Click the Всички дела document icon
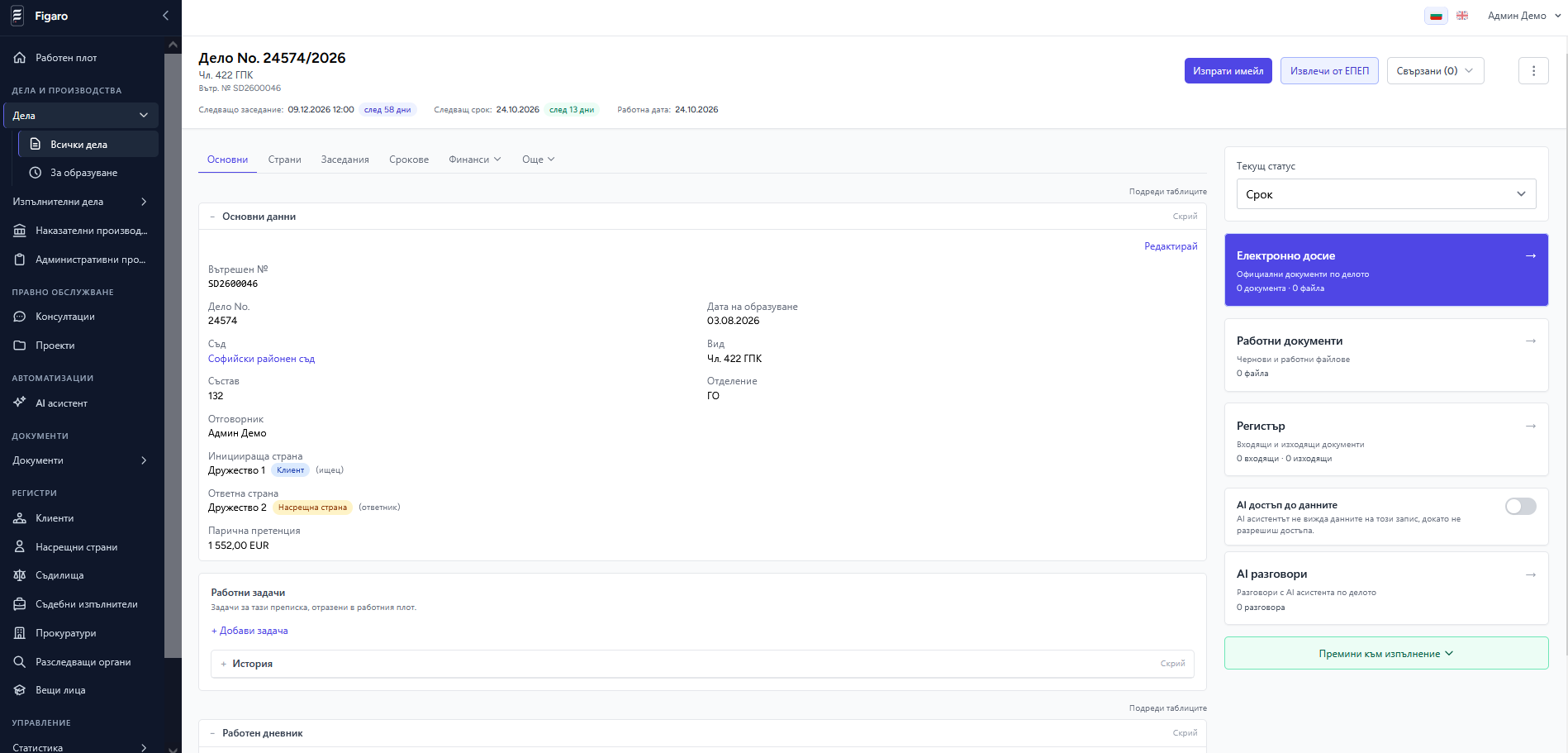 (36, 144)
